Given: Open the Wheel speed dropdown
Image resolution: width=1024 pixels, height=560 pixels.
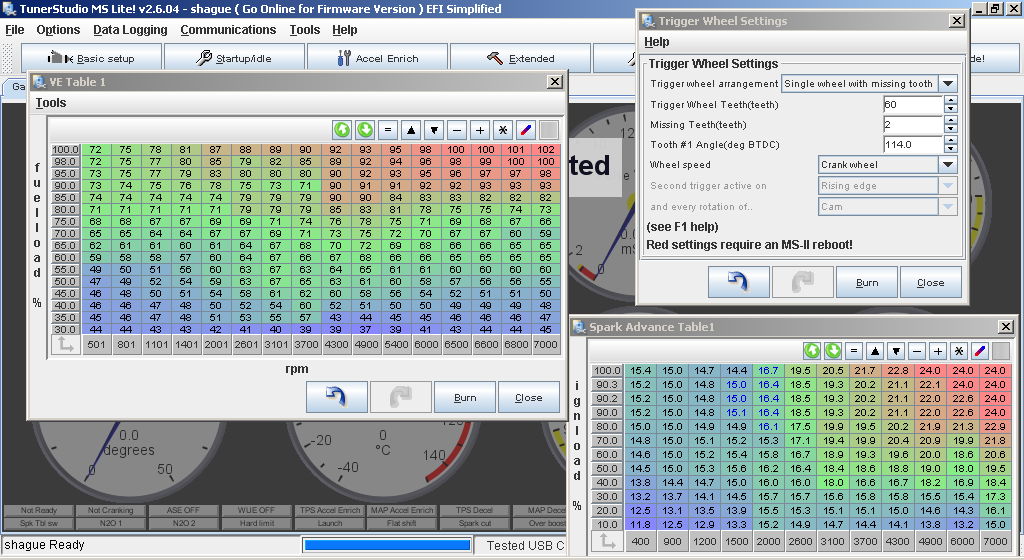Looking at the screenshot, I should (x=948, y=164).
